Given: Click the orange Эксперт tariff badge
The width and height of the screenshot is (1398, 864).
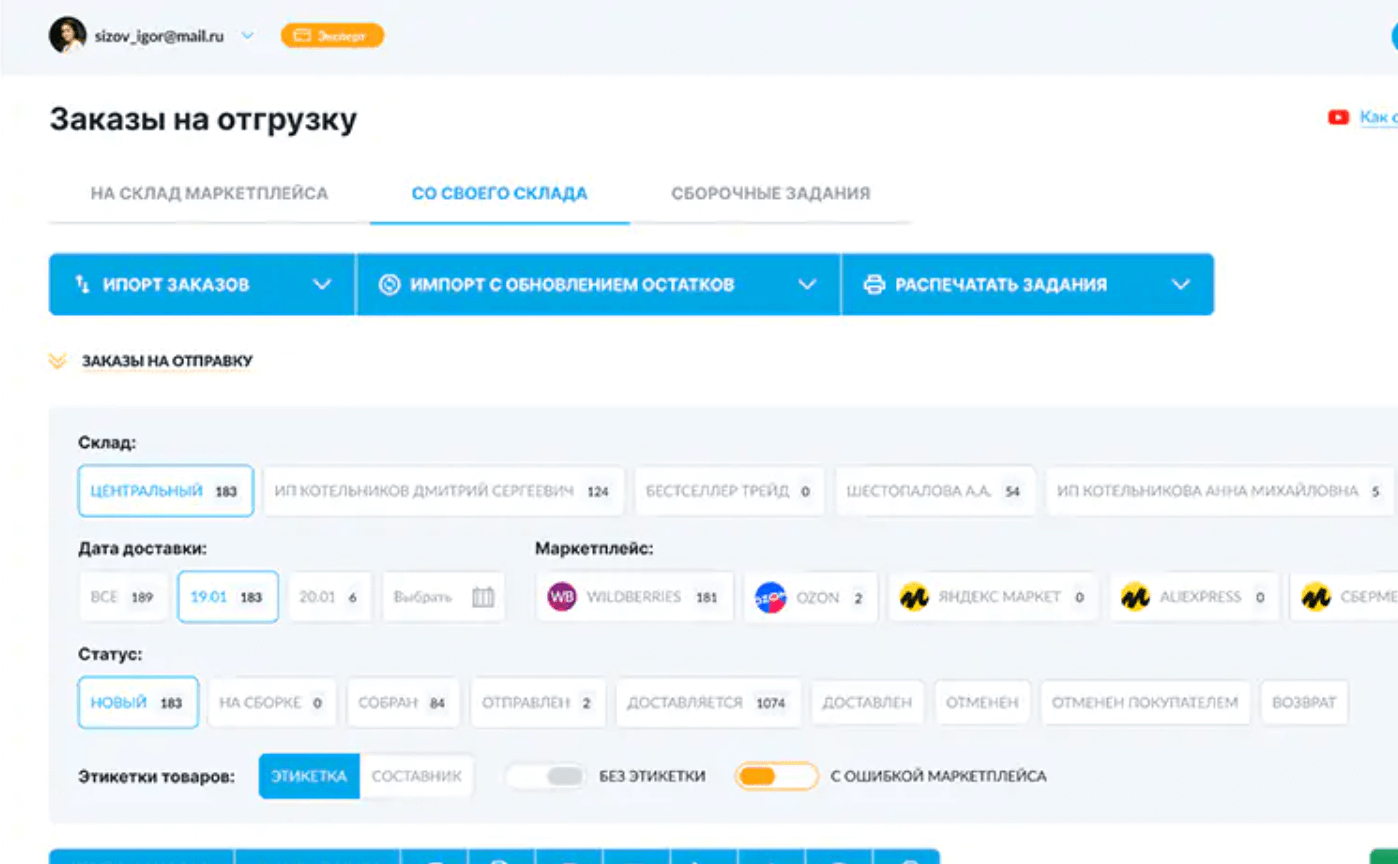Looking at the screenshot, I should point(332,36).
